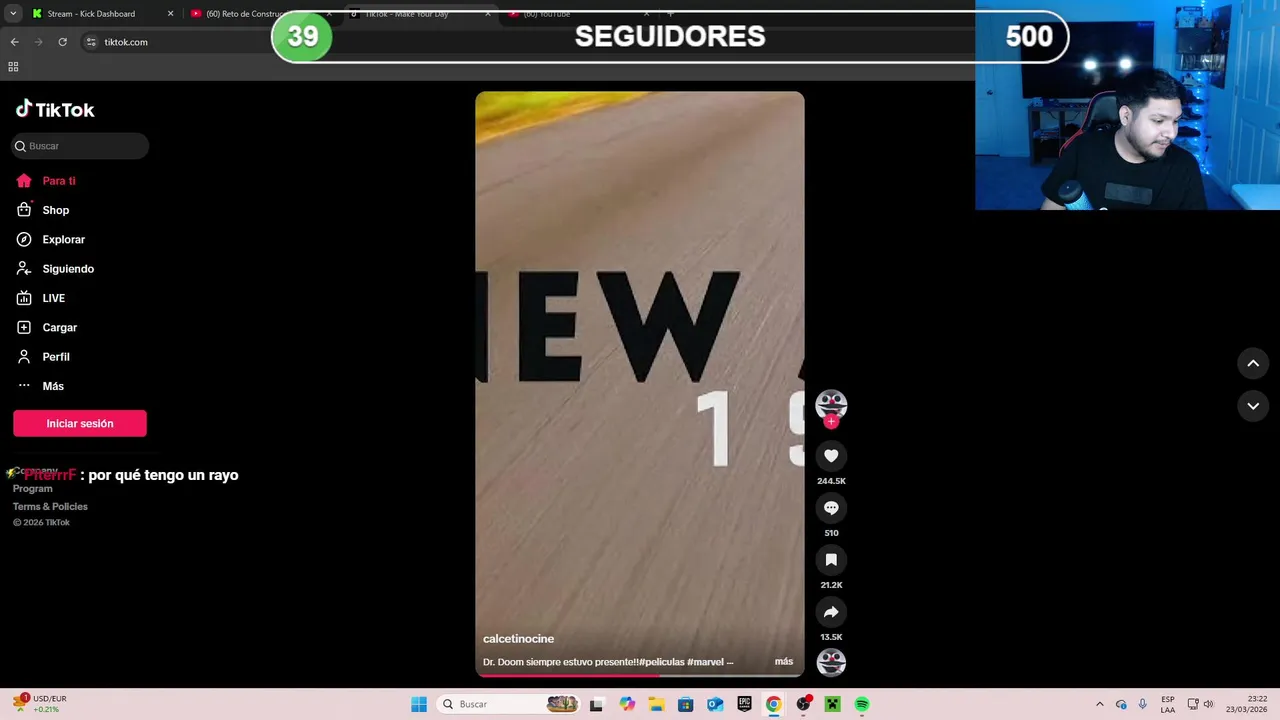Open the site information icon next to tiktok.com
The width and height of the screenshot is (1280, 720).
pyautogui.click(x=91, y=42)
